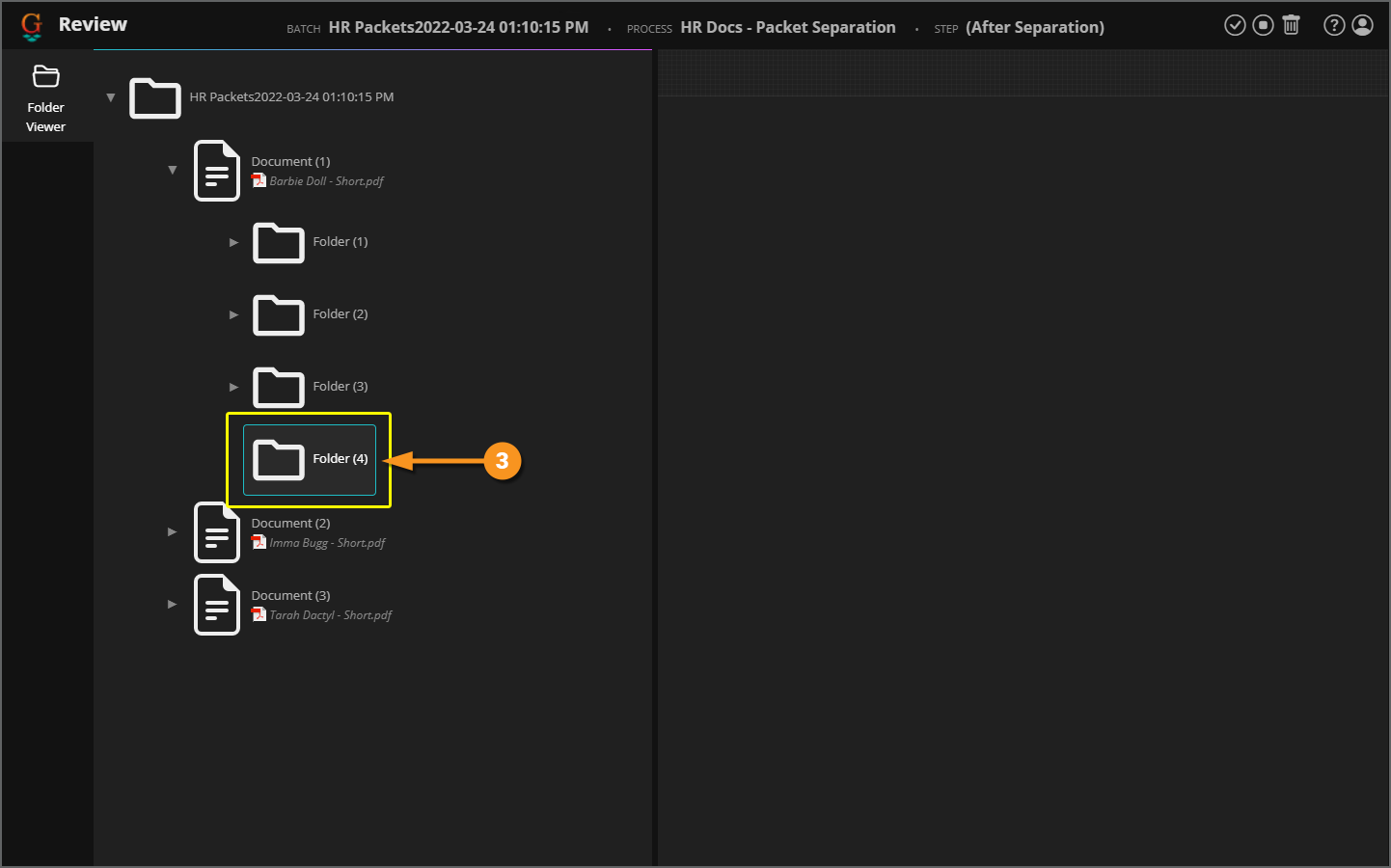Screen dimensions: 1391x868
Task: Collapse the HR Packets batch root node
Action: (111, 97)
